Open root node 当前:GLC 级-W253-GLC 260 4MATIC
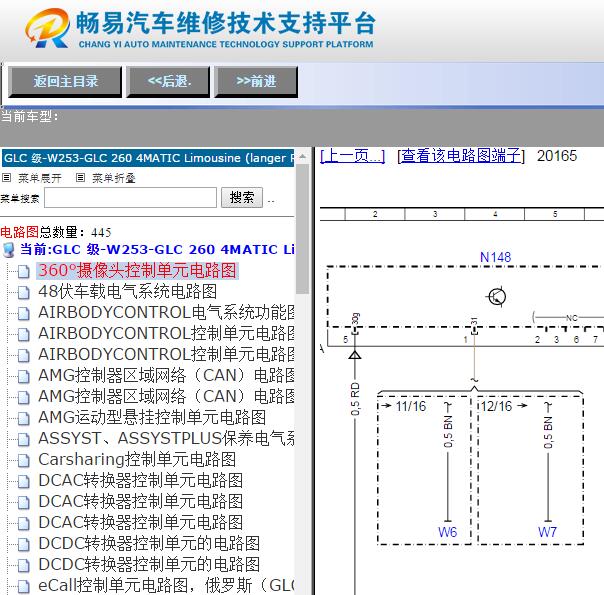 [x=157, y=250]
